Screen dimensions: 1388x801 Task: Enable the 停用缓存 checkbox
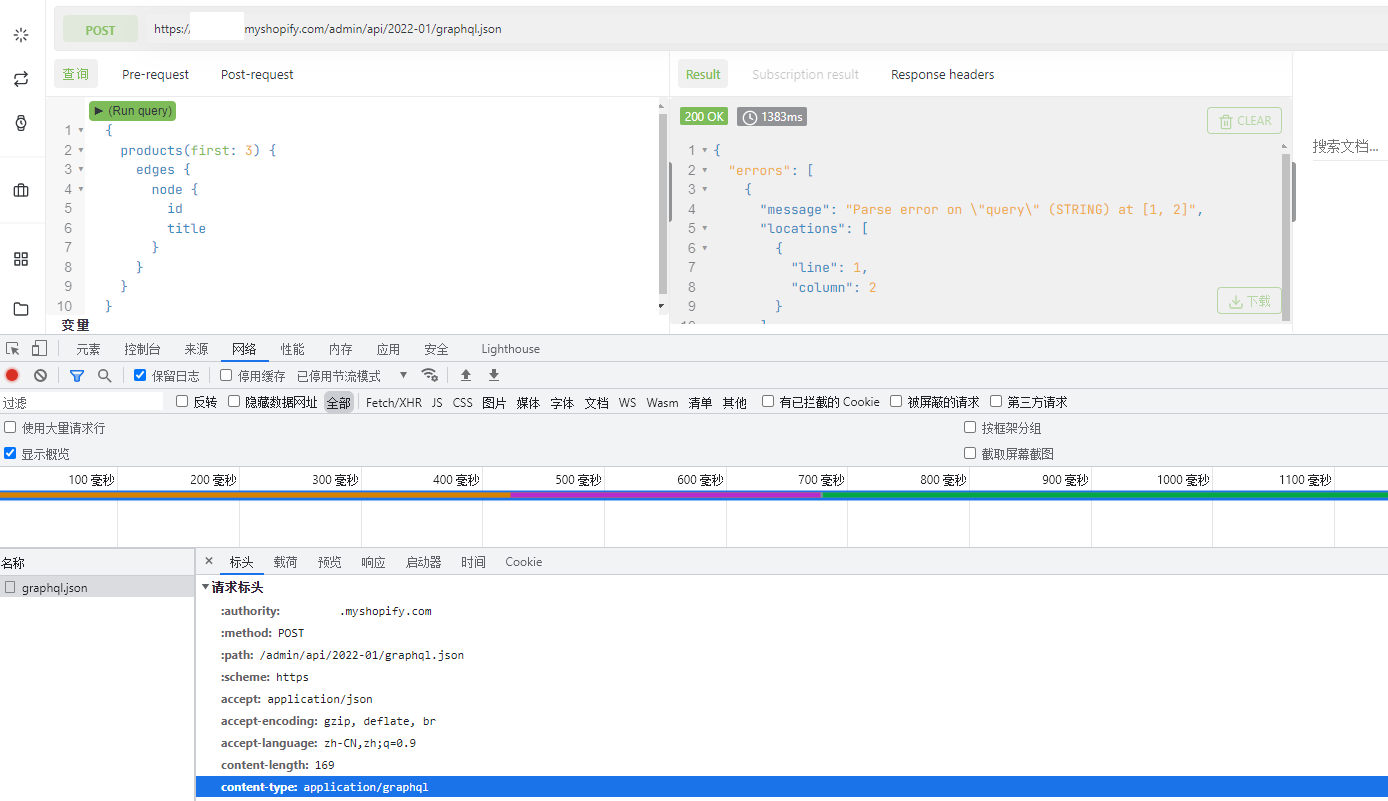[x=226, y=376]
